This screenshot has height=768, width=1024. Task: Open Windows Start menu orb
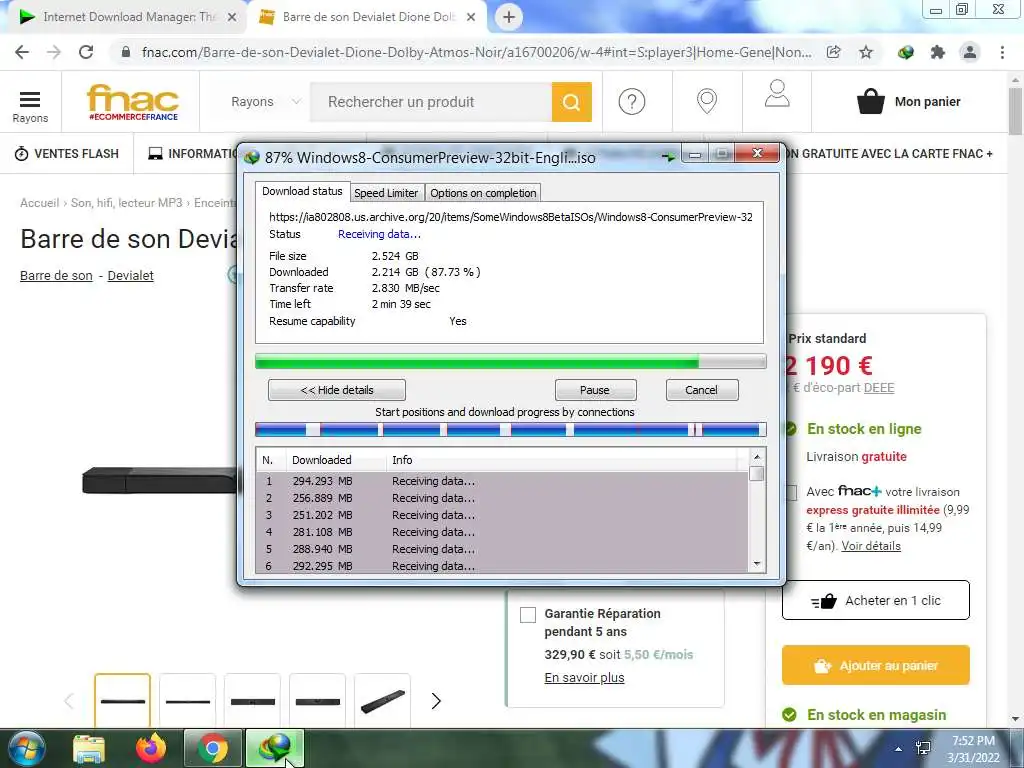pyautogui.click(x=26, y=748)
